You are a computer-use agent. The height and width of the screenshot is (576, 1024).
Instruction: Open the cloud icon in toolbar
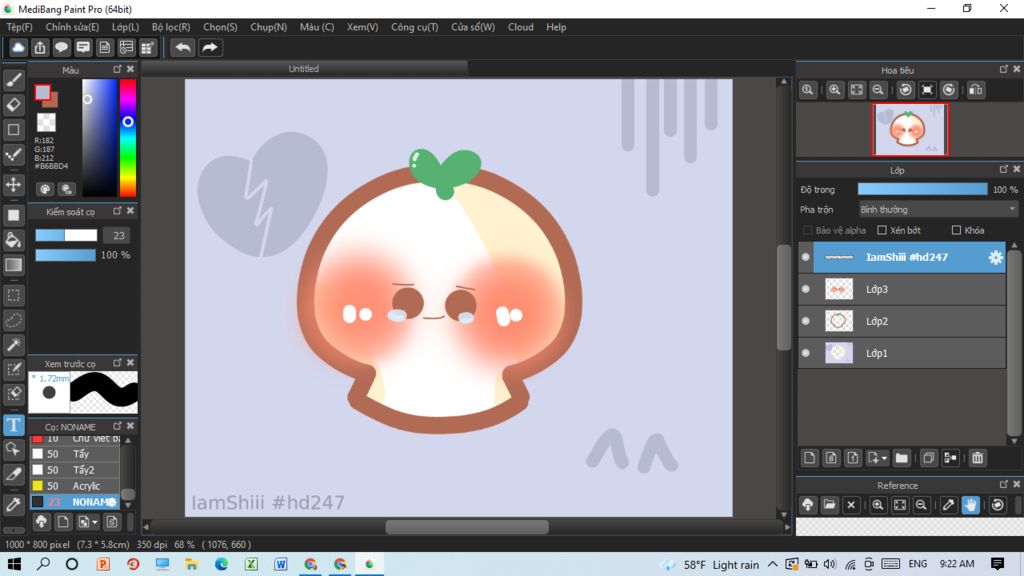point(18,48)
